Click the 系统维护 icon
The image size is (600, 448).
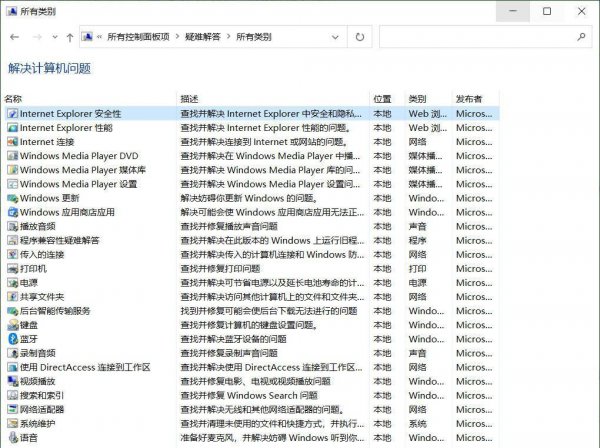click(x=13, y=424)
